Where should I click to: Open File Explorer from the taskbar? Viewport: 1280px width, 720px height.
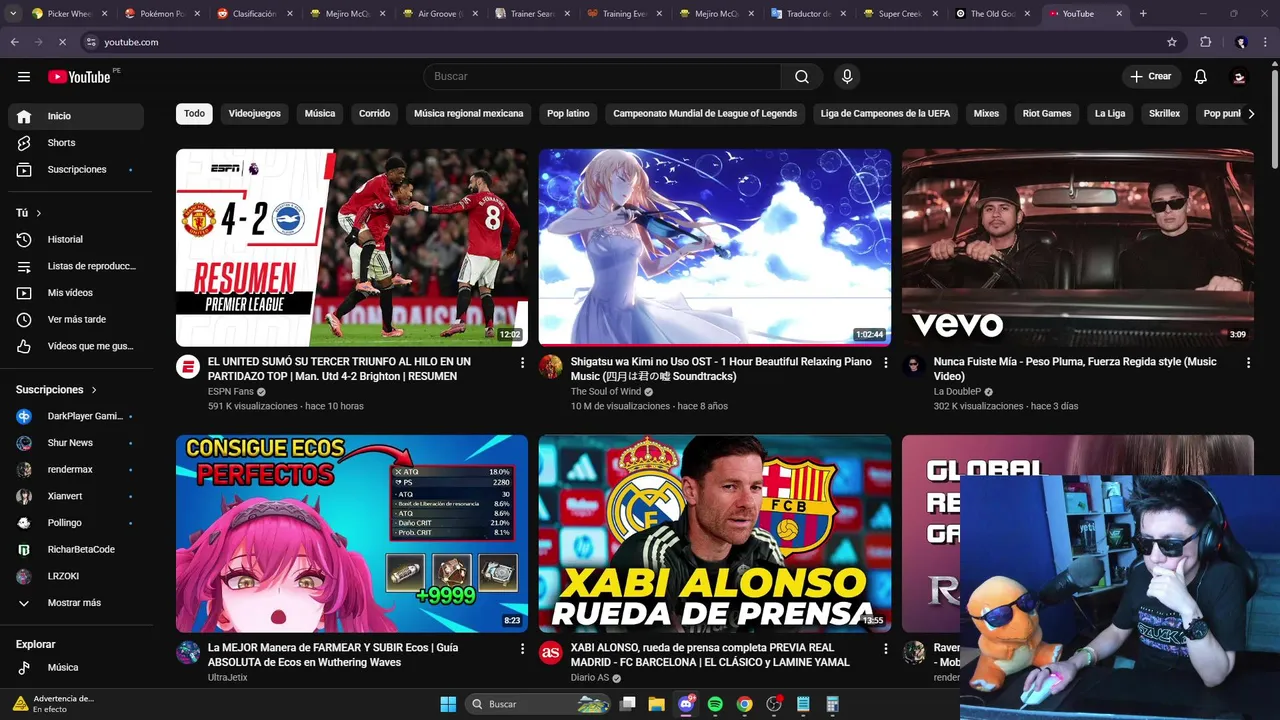click(x=656, y=704)
